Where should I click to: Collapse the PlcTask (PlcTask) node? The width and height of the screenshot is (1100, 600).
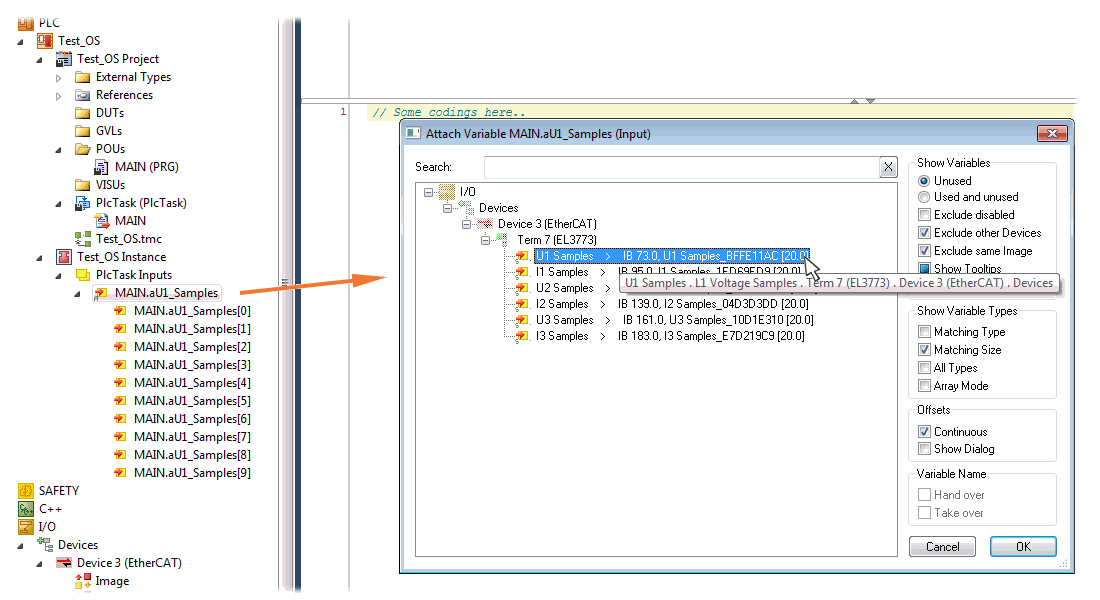click(x=58, y=204)
